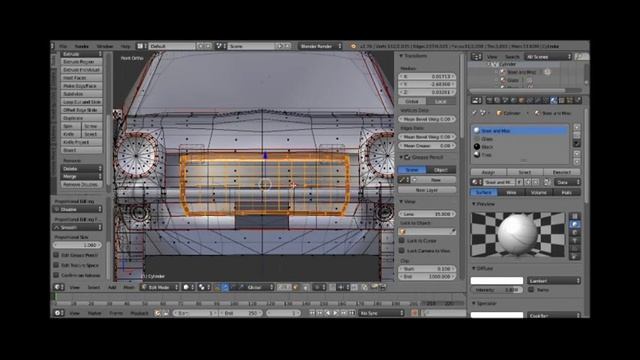
Task: Click the eyedropper in Lock to Object field
Action: (452, 231)
